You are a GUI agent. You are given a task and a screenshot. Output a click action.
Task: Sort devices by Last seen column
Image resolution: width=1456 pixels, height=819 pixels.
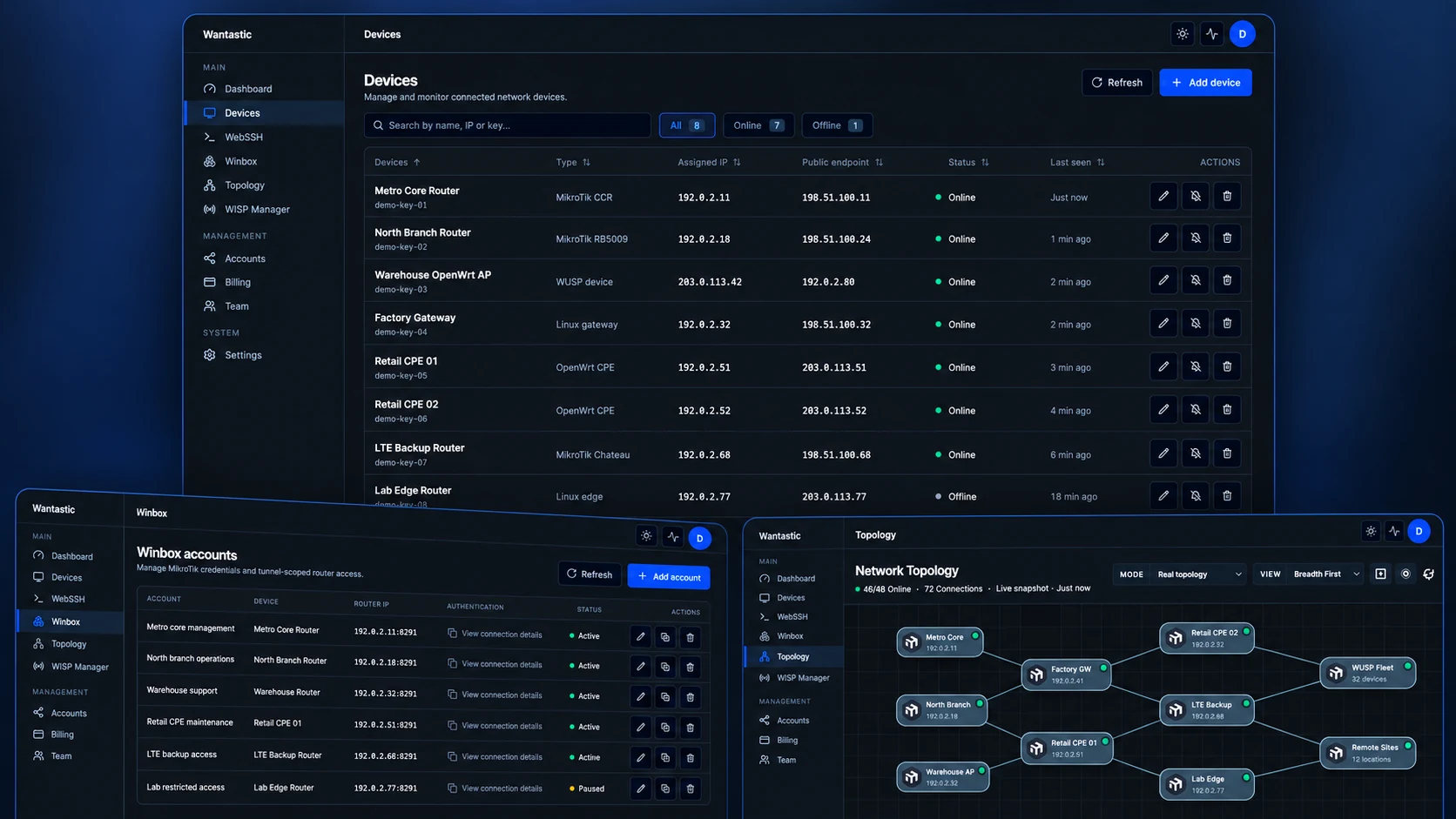(x=1077, y=163)
